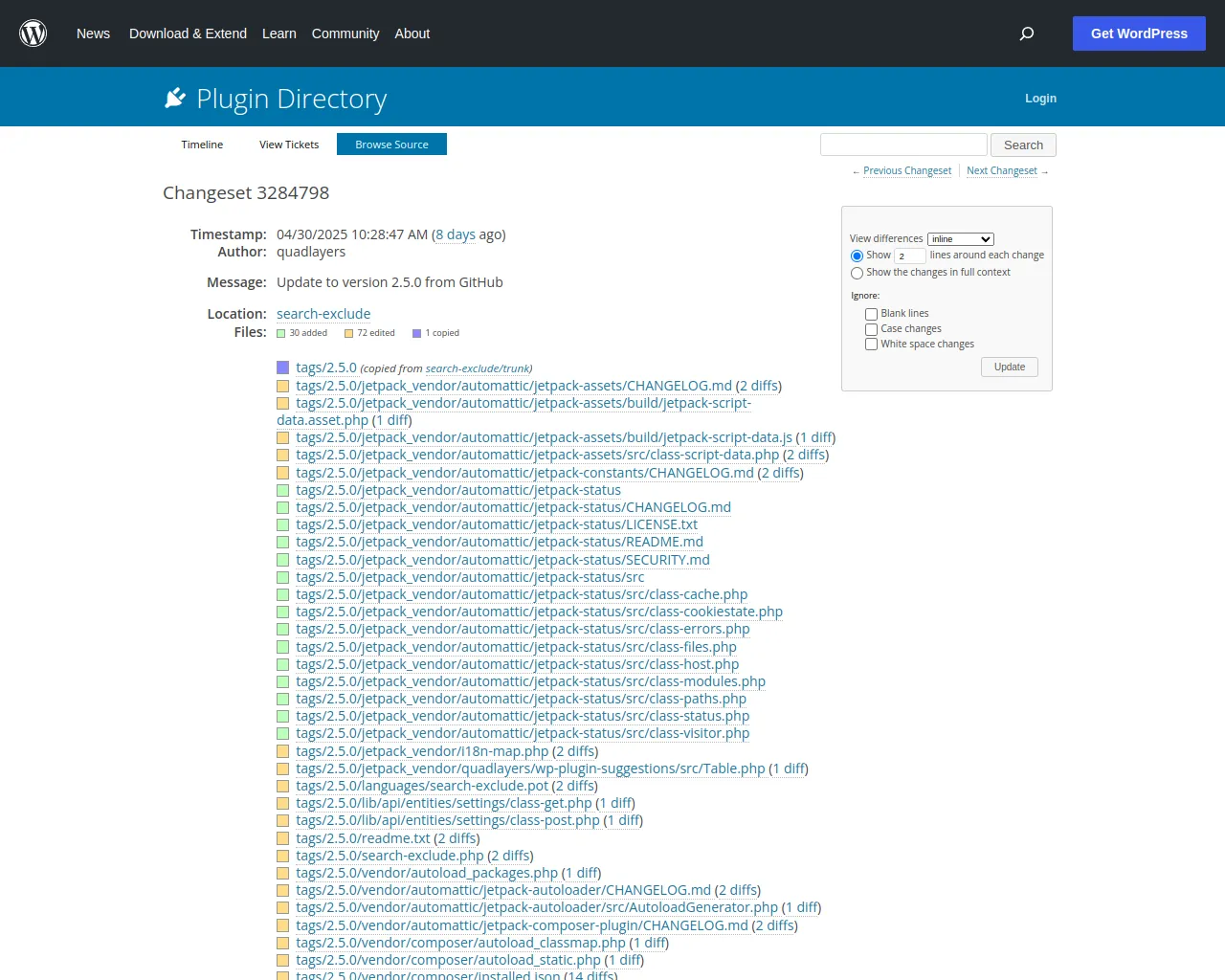Open the News menu

pos(93,33)
